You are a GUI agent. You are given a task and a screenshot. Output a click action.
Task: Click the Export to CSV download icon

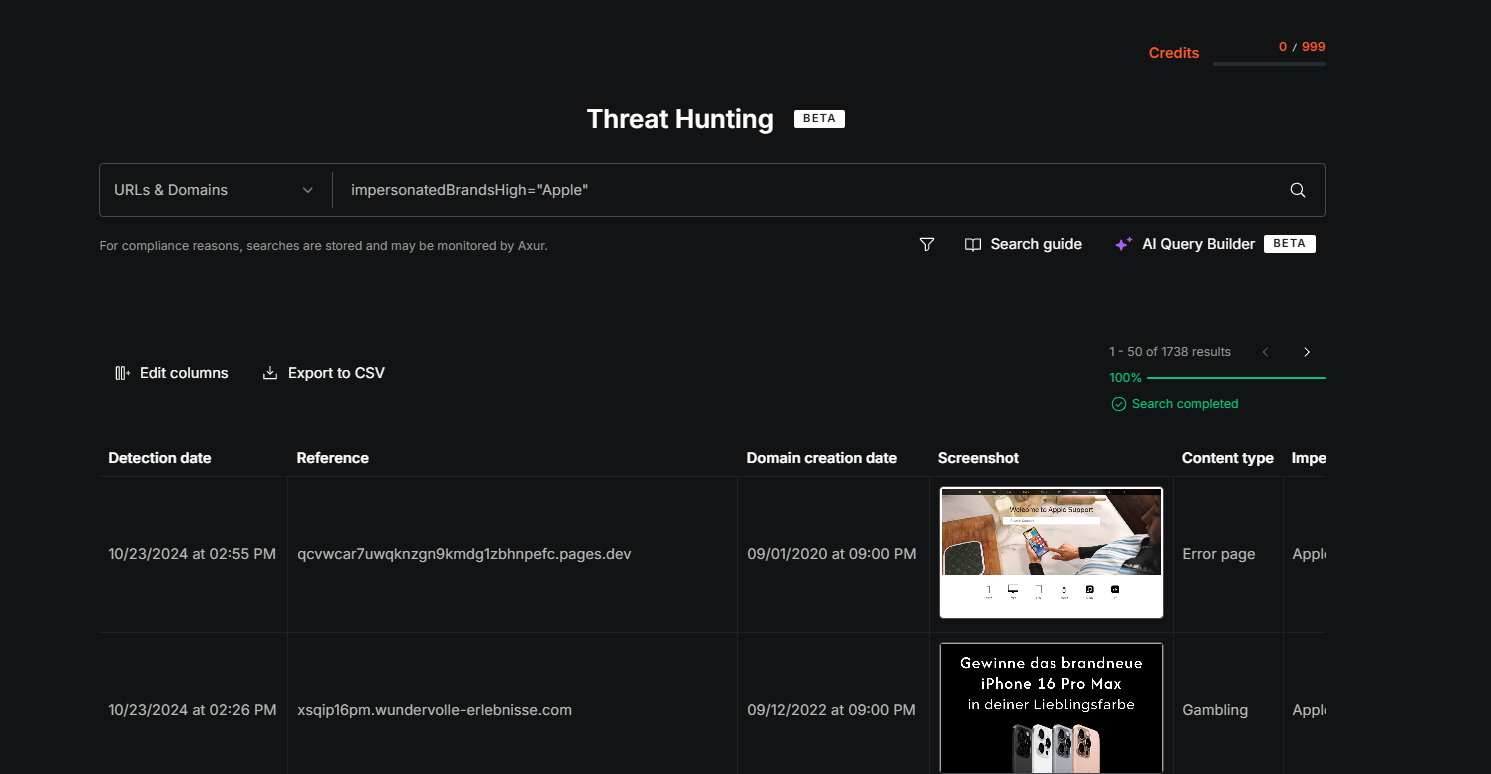click(x=269, y=373)
